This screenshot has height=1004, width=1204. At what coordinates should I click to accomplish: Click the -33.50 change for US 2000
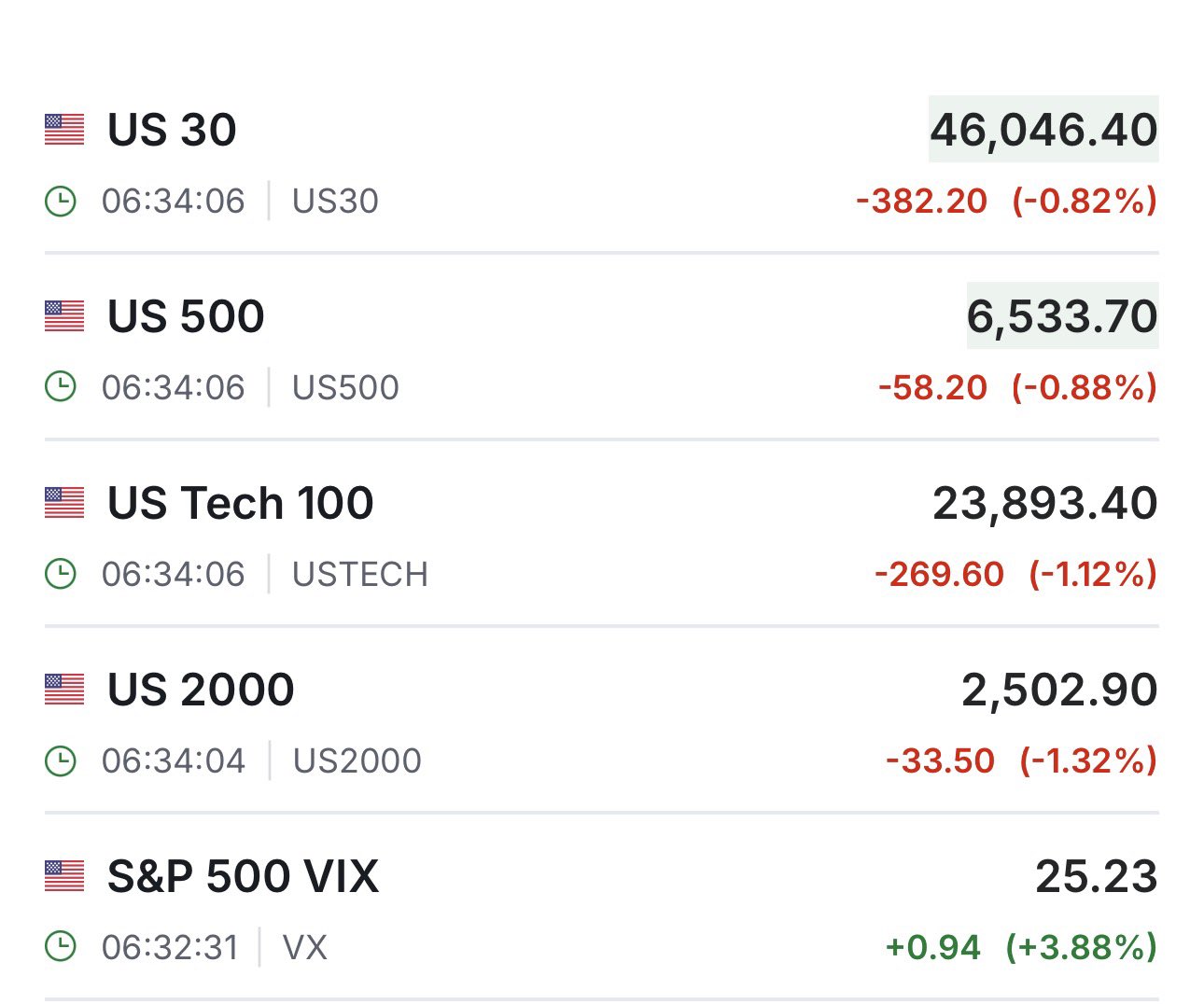(941, 760)
